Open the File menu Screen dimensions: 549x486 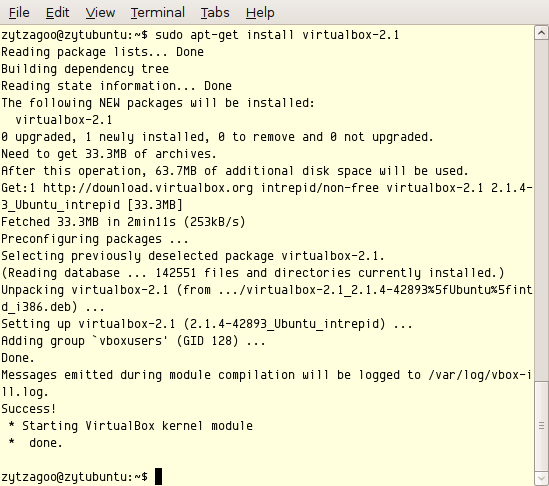pyautogui.click(x=19, y=13)
